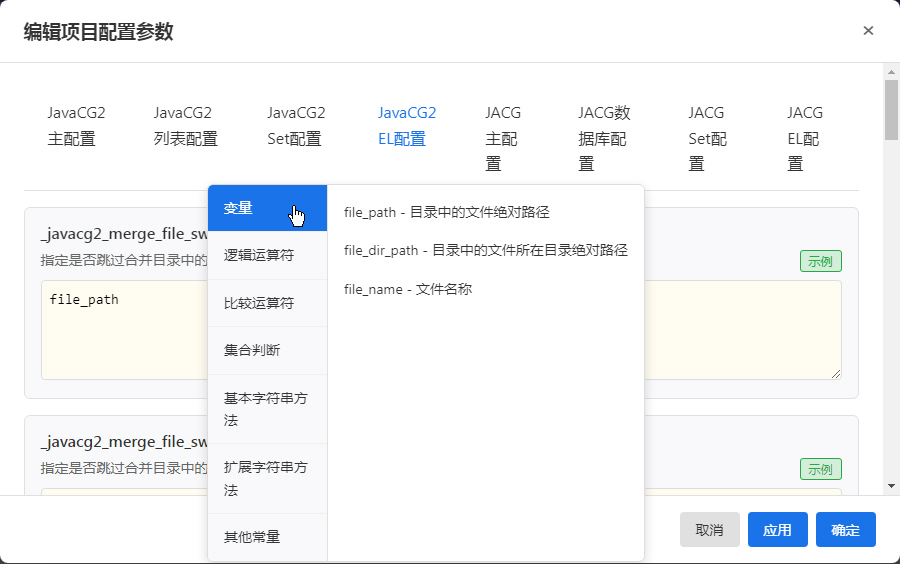Click the dialog scrollbar thumb
This screenshot has height=564, width=900.
pos(891,110)
